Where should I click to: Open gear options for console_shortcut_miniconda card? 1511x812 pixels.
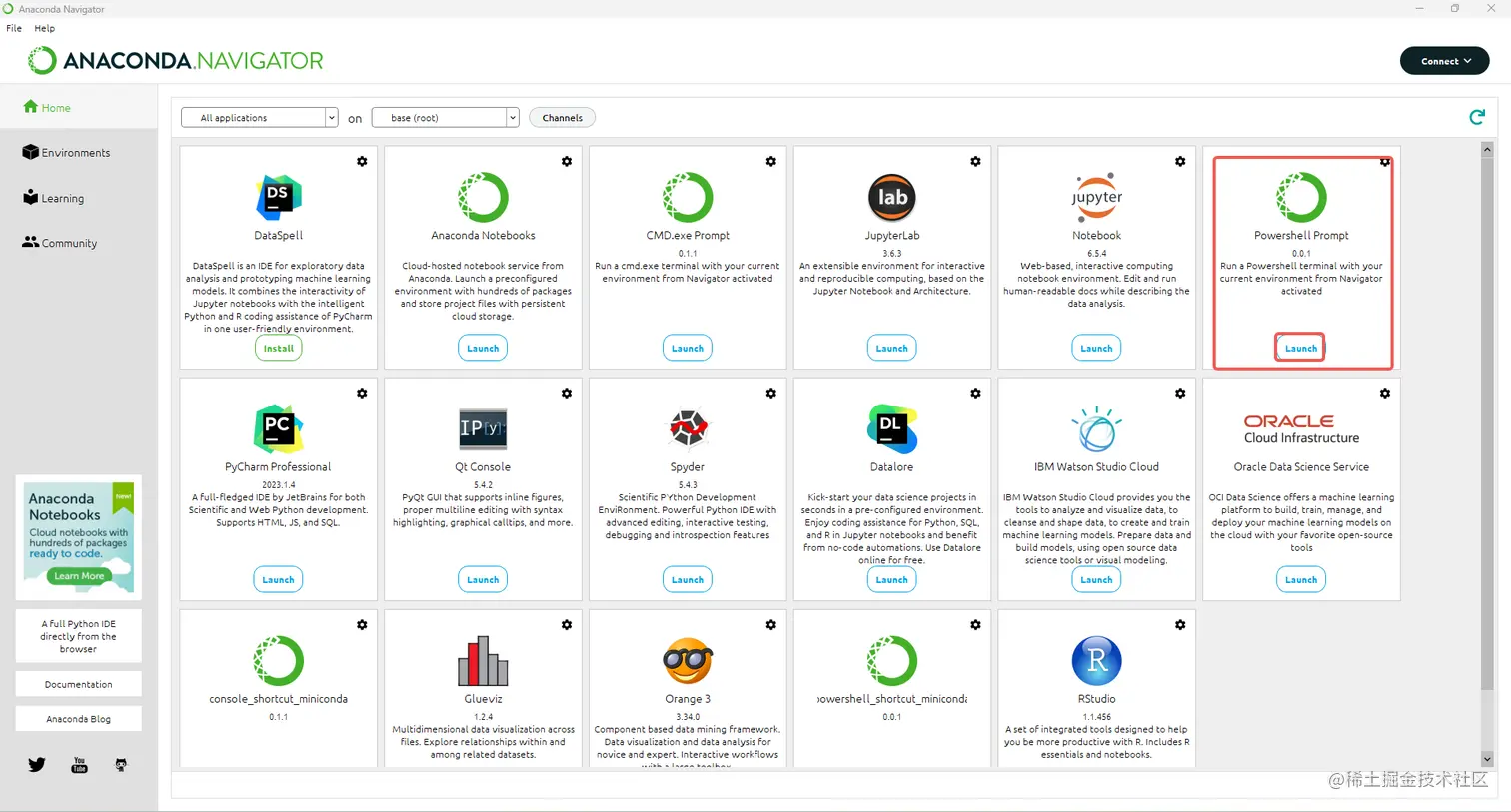[x=362, y=624]
